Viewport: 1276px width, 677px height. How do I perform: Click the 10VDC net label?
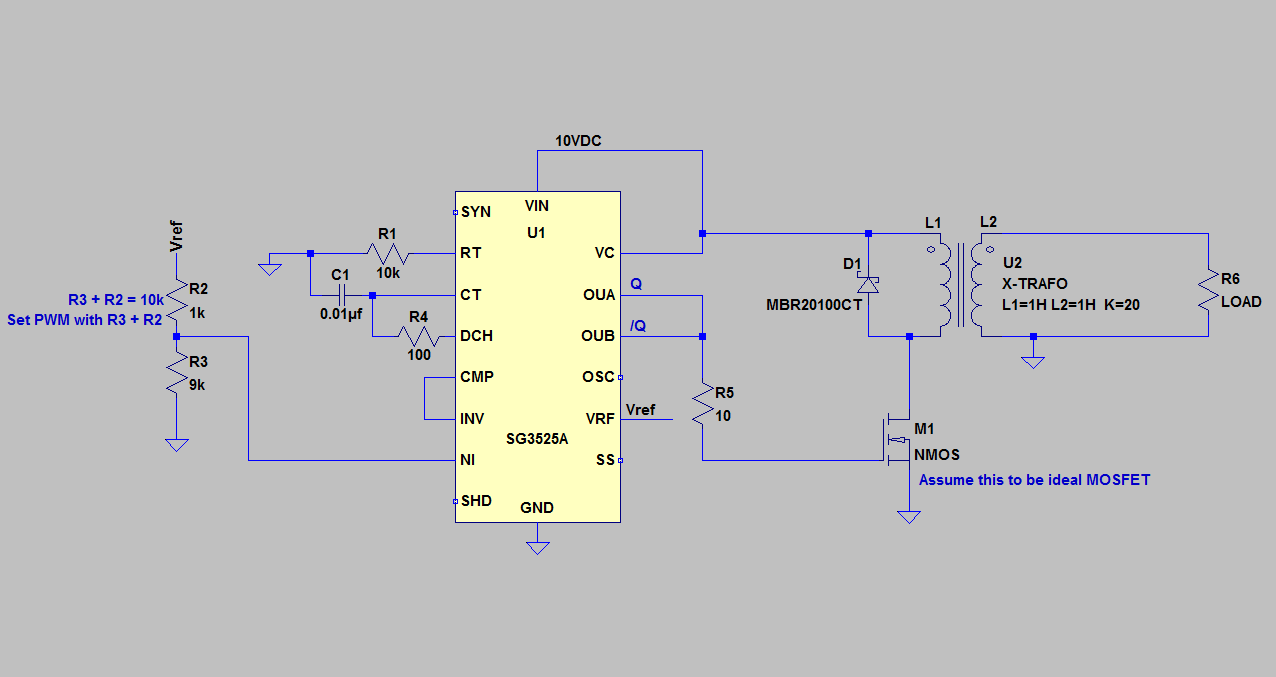click(578, 140)
